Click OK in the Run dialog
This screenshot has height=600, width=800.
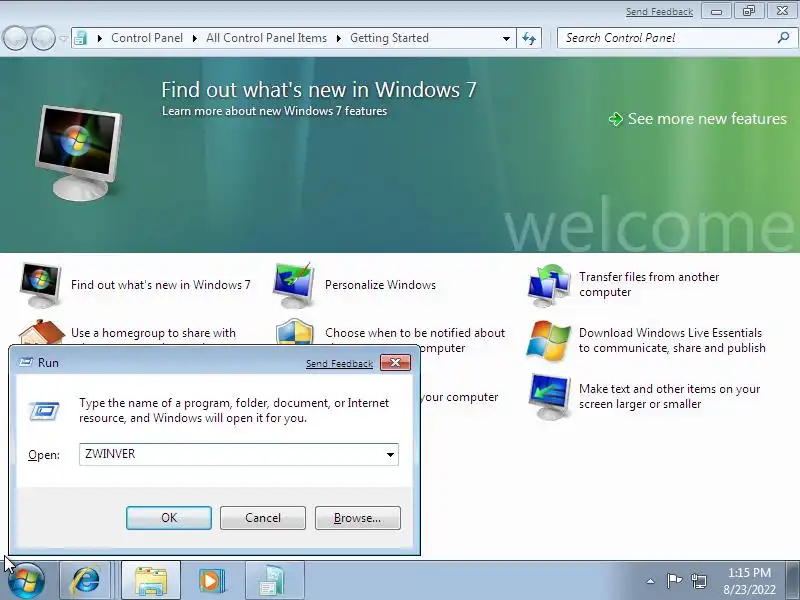click(169, 518)
